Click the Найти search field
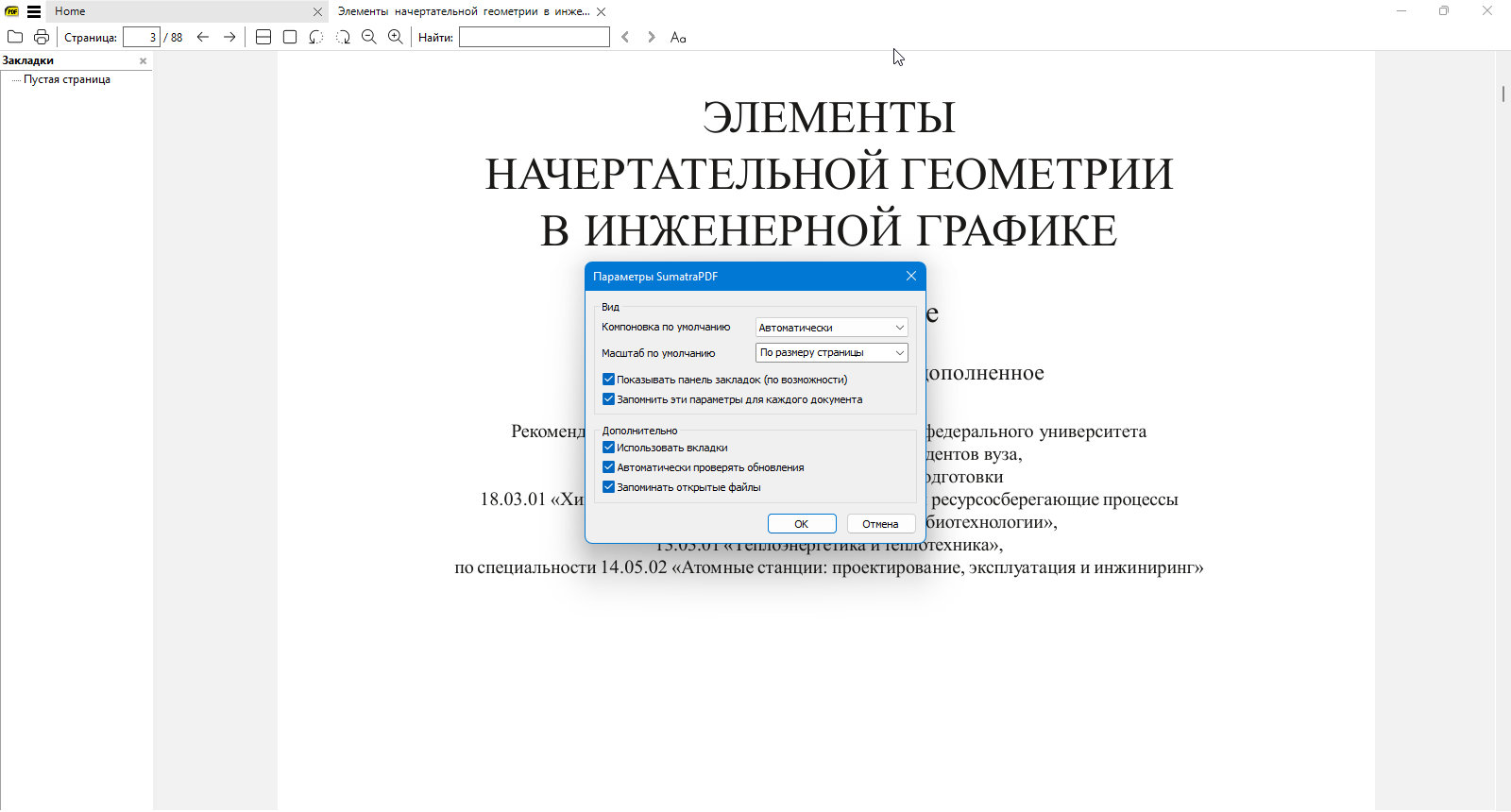Viewport: 1511px width, 812px height. click(535, 37)
